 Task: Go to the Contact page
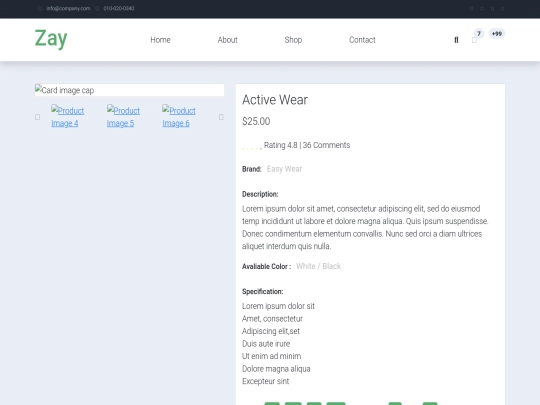coord(362,40)
